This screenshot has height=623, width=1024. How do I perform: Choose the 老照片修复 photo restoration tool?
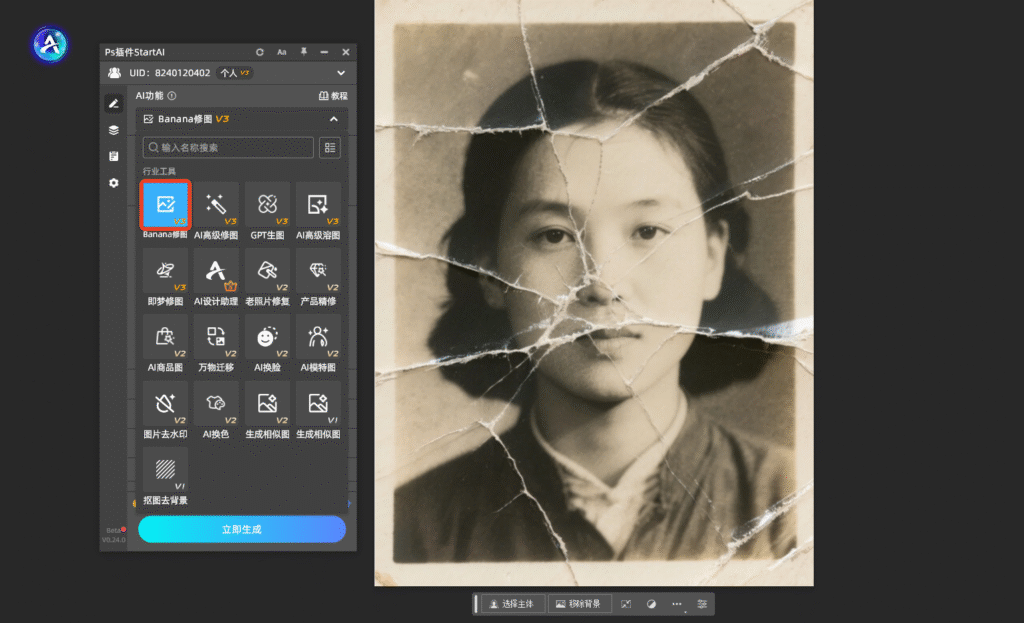[267, 271]
